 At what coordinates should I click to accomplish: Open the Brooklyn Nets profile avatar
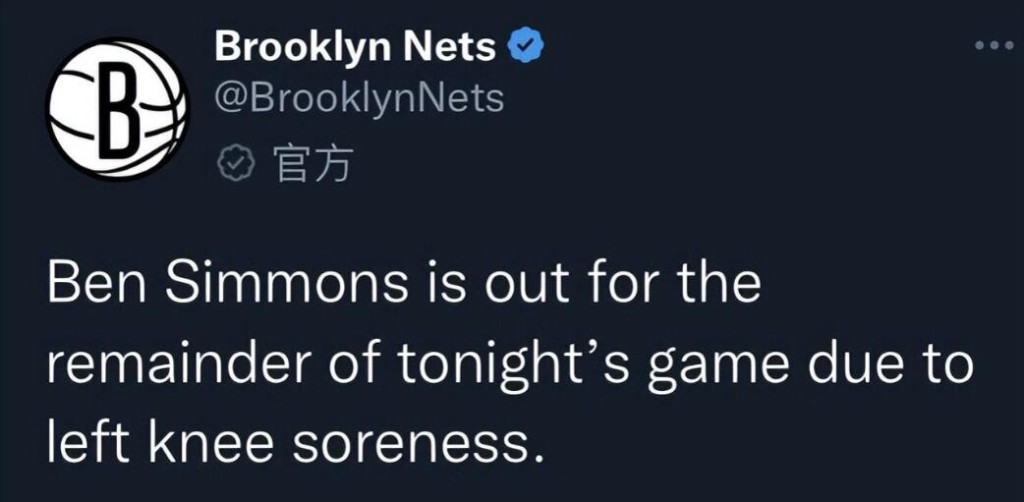118,110
